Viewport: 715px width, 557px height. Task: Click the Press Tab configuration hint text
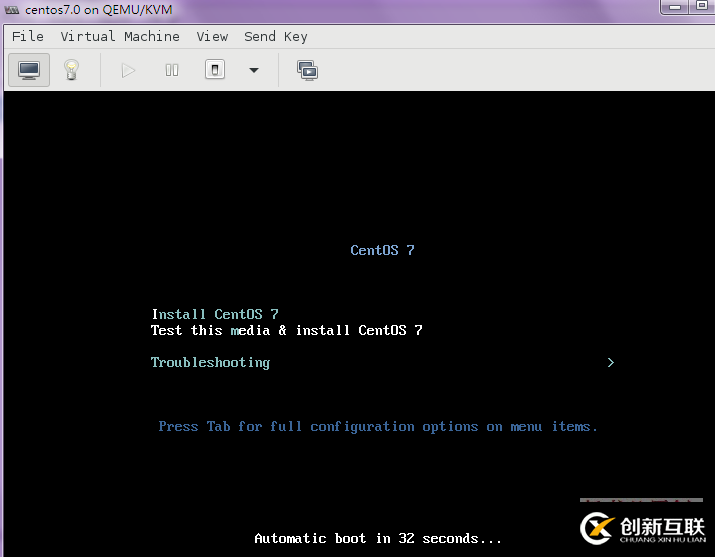pos(378,427)
